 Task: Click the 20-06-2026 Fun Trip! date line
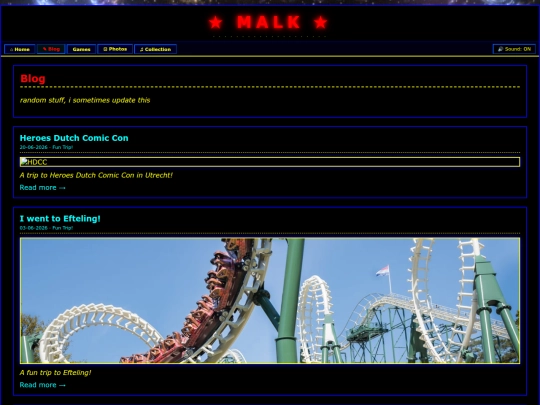[x=46, y=147]
